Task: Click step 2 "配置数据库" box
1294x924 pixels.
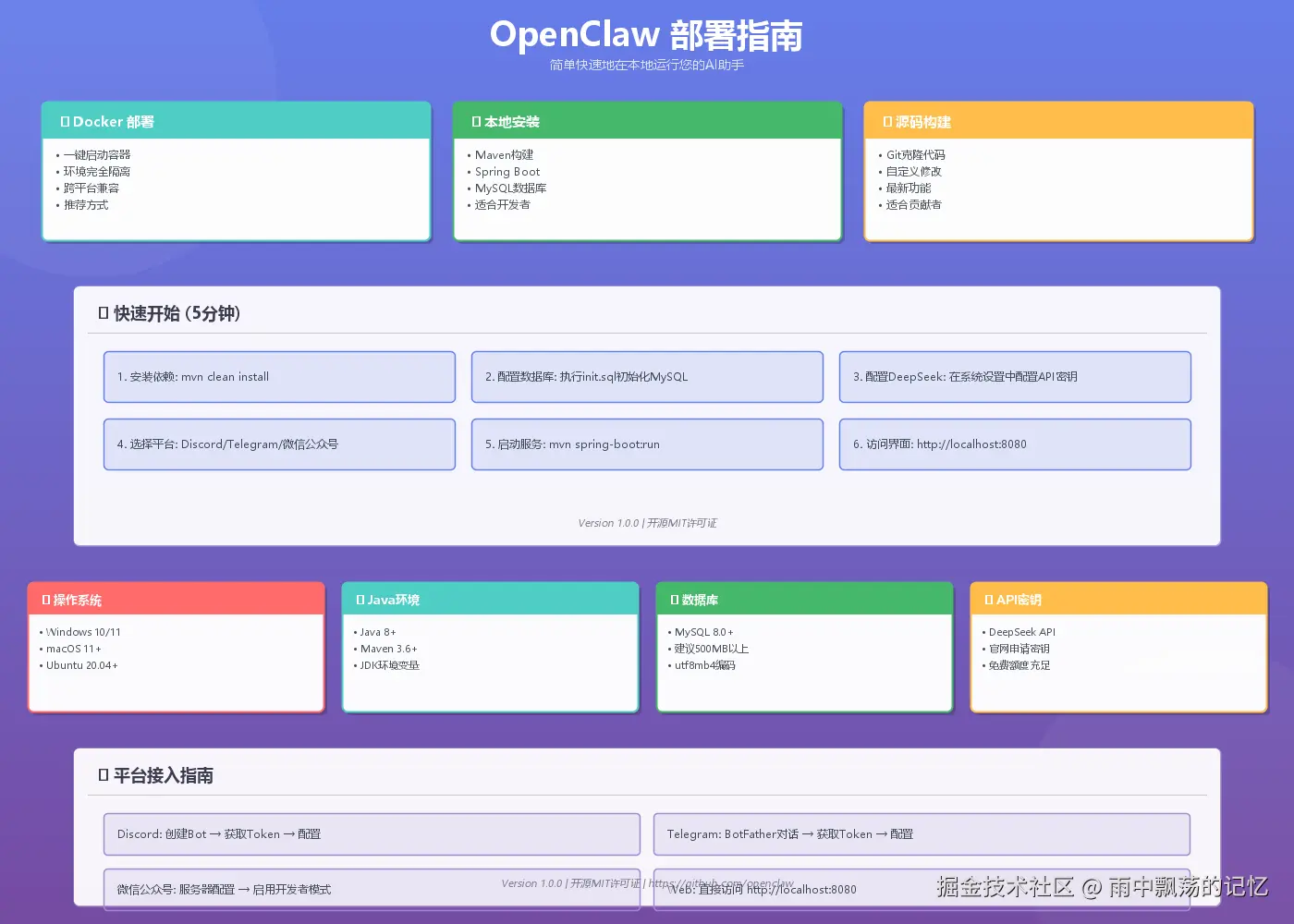Action: click(647, 377)
